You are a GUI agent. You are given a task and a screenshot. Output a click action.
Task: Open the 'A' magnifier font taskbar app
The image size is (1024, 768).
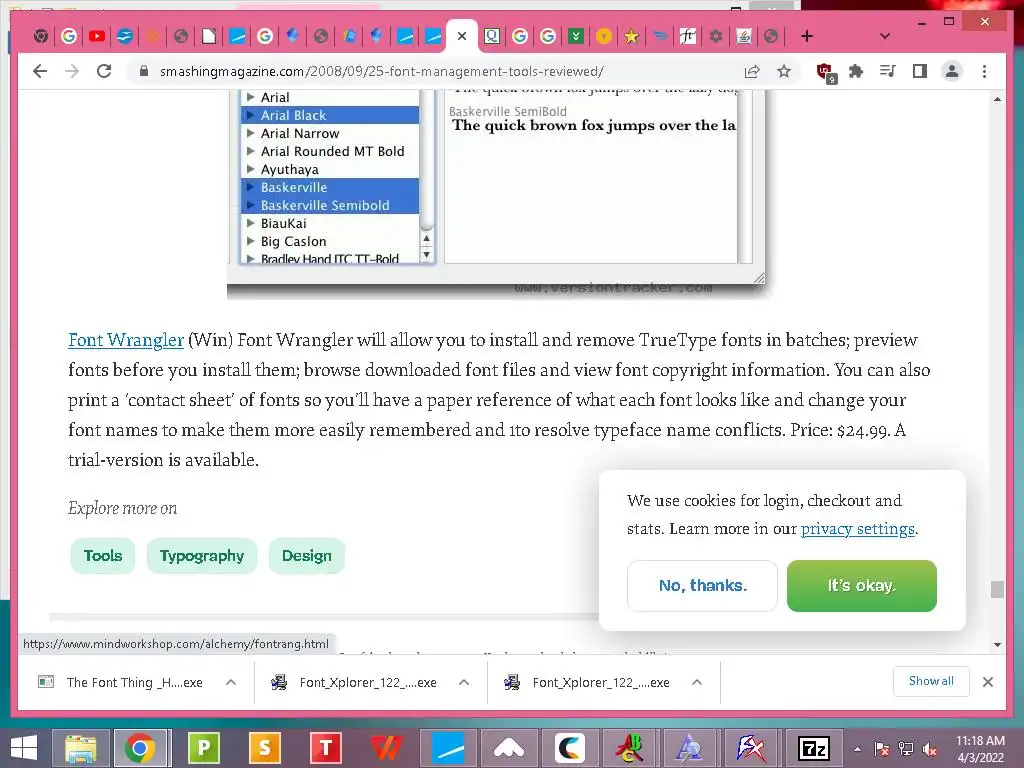pyautogui.click(x=690, y=748)
